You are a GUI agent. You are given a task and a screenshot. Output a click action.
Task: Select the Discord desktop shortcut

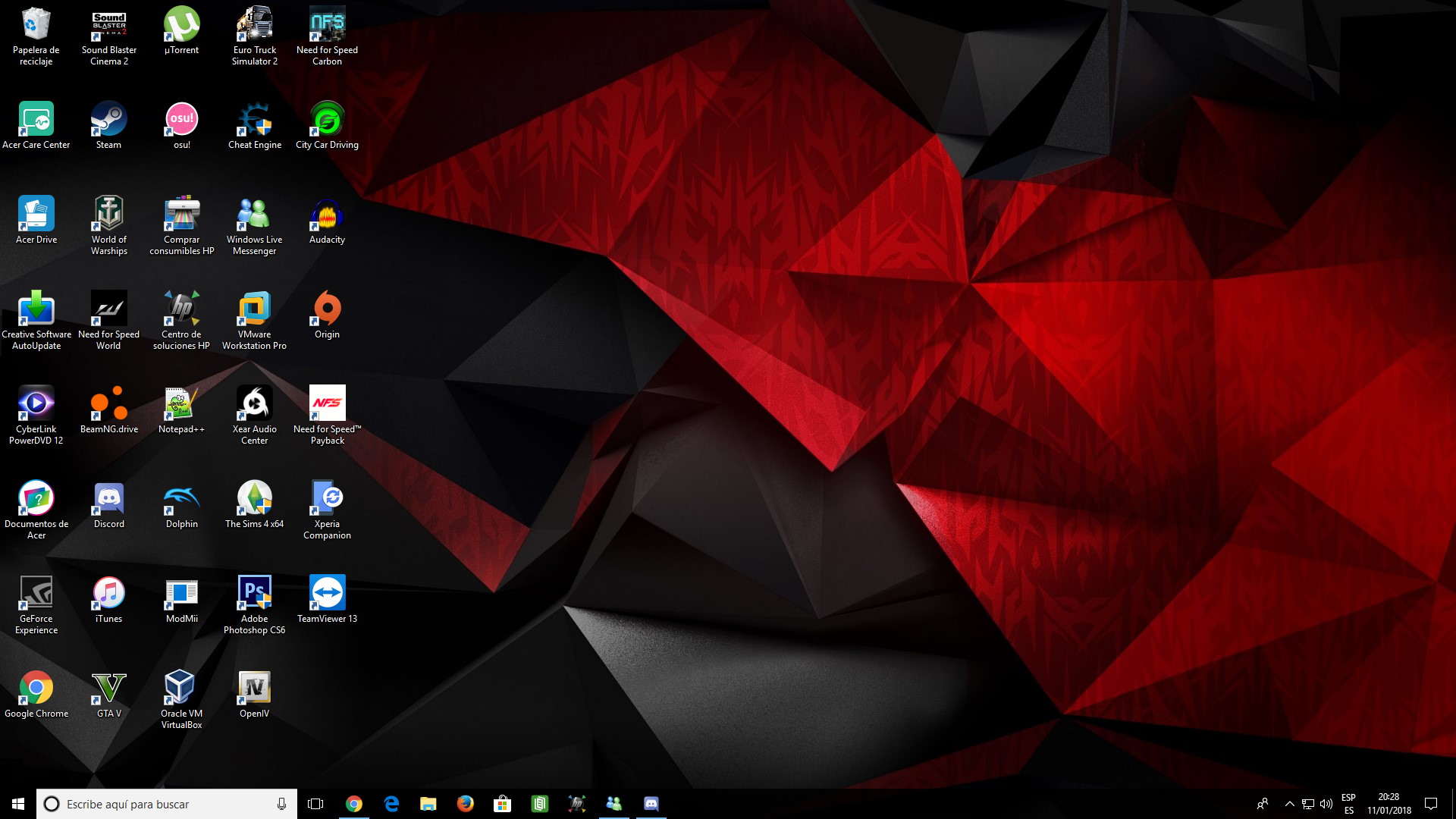(109, 504)
